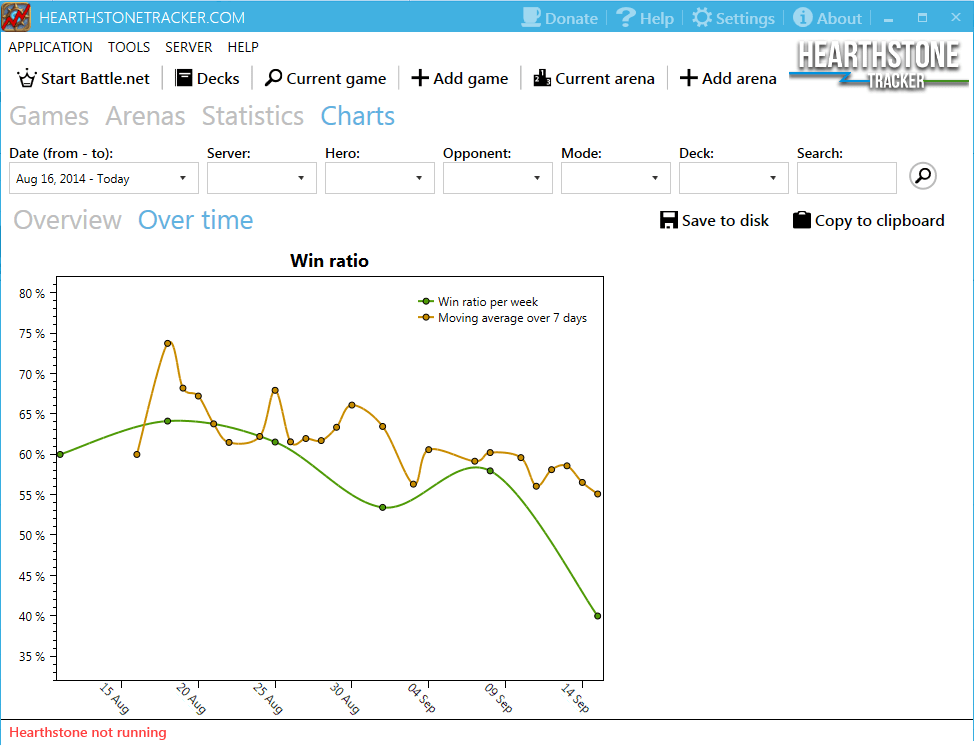Open the Settings gear icon
Screen dimensions: 974x746
click(x=702, y=17)
